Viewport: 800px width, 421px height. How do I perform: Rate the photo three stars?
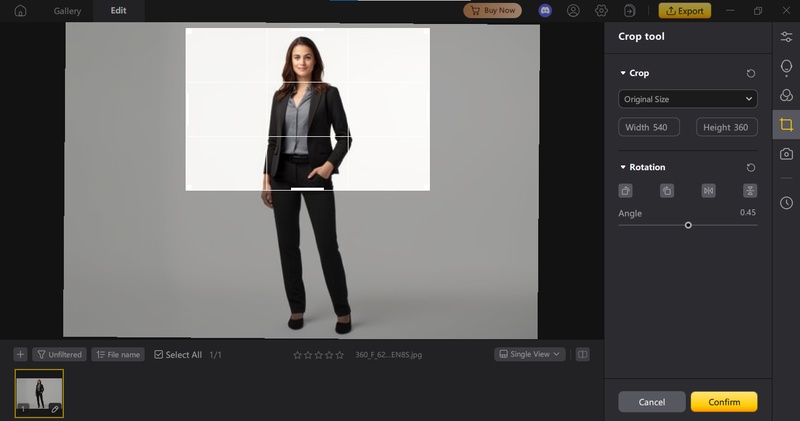[x=318, y=355]
